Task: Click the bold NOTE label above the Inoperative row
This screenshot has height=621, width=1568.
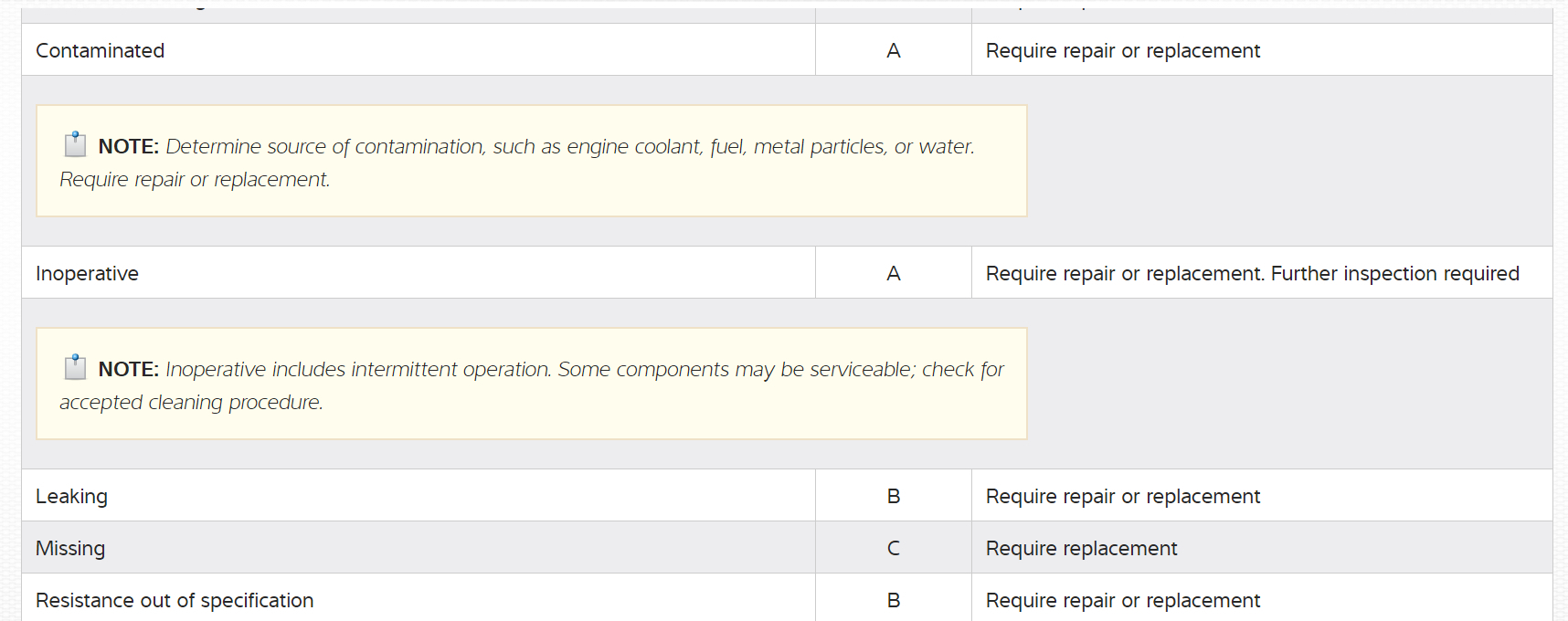Action: click(128, 147)
